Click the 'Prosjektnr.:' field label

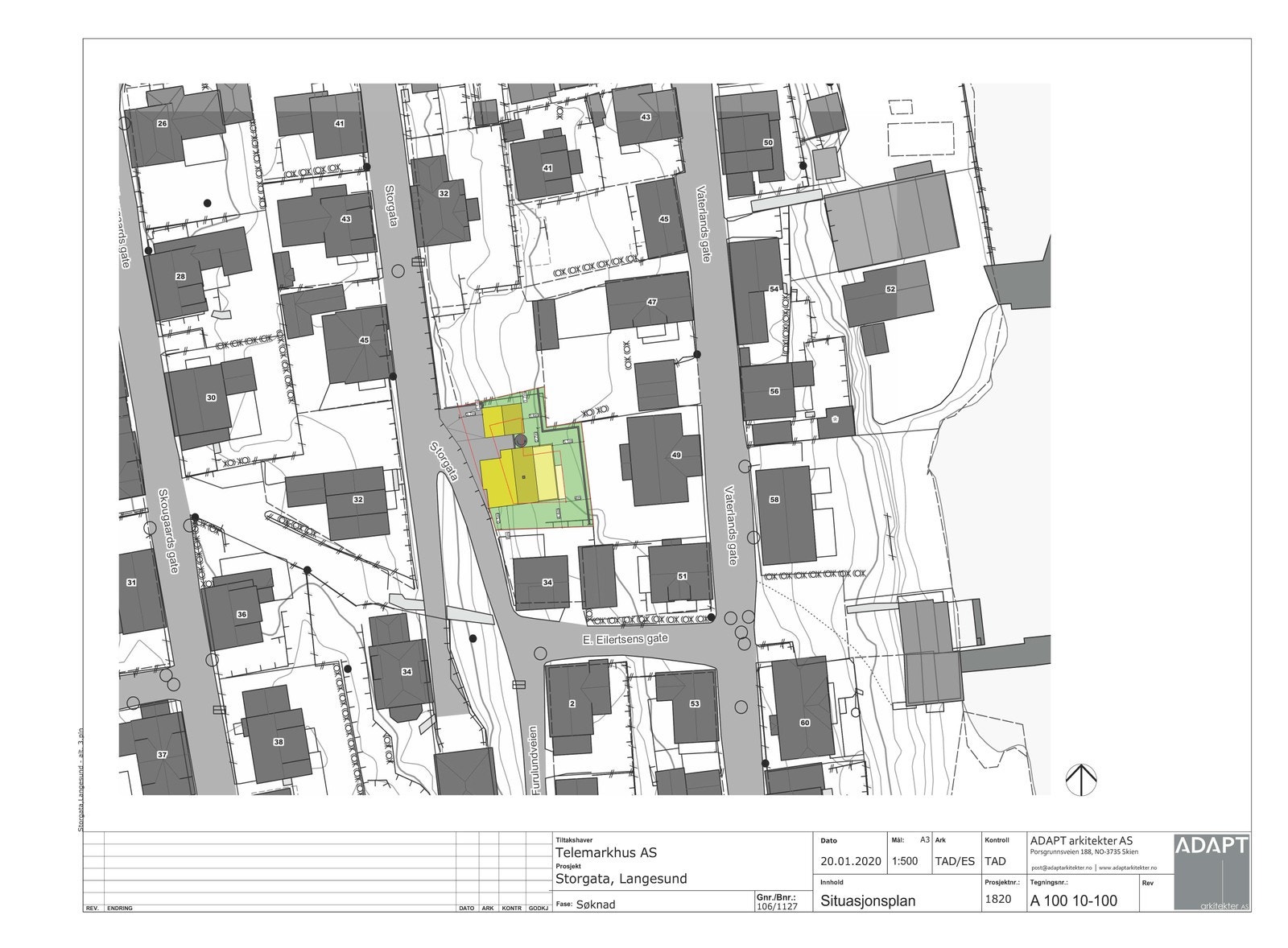1002,882
